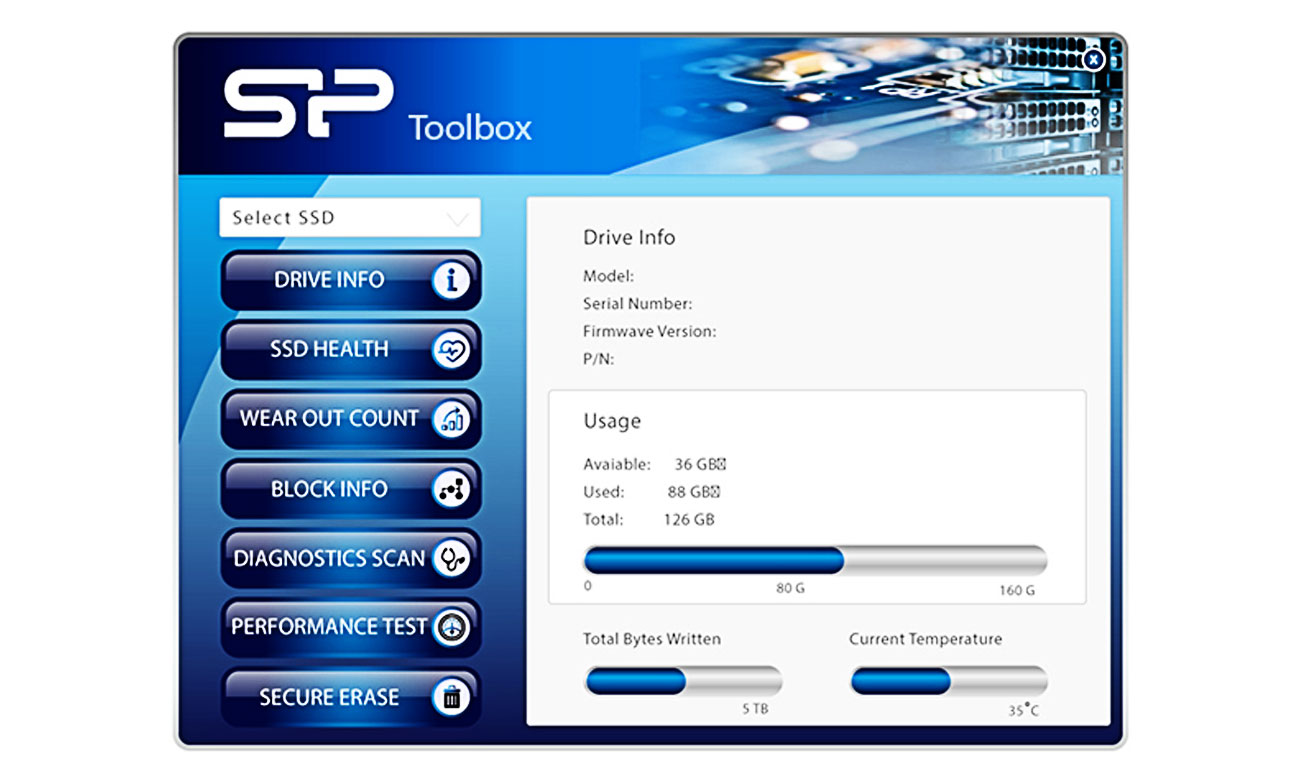Click the 160 G scale label
This screenshot has height=780, width=1300.
point(1017,590)
